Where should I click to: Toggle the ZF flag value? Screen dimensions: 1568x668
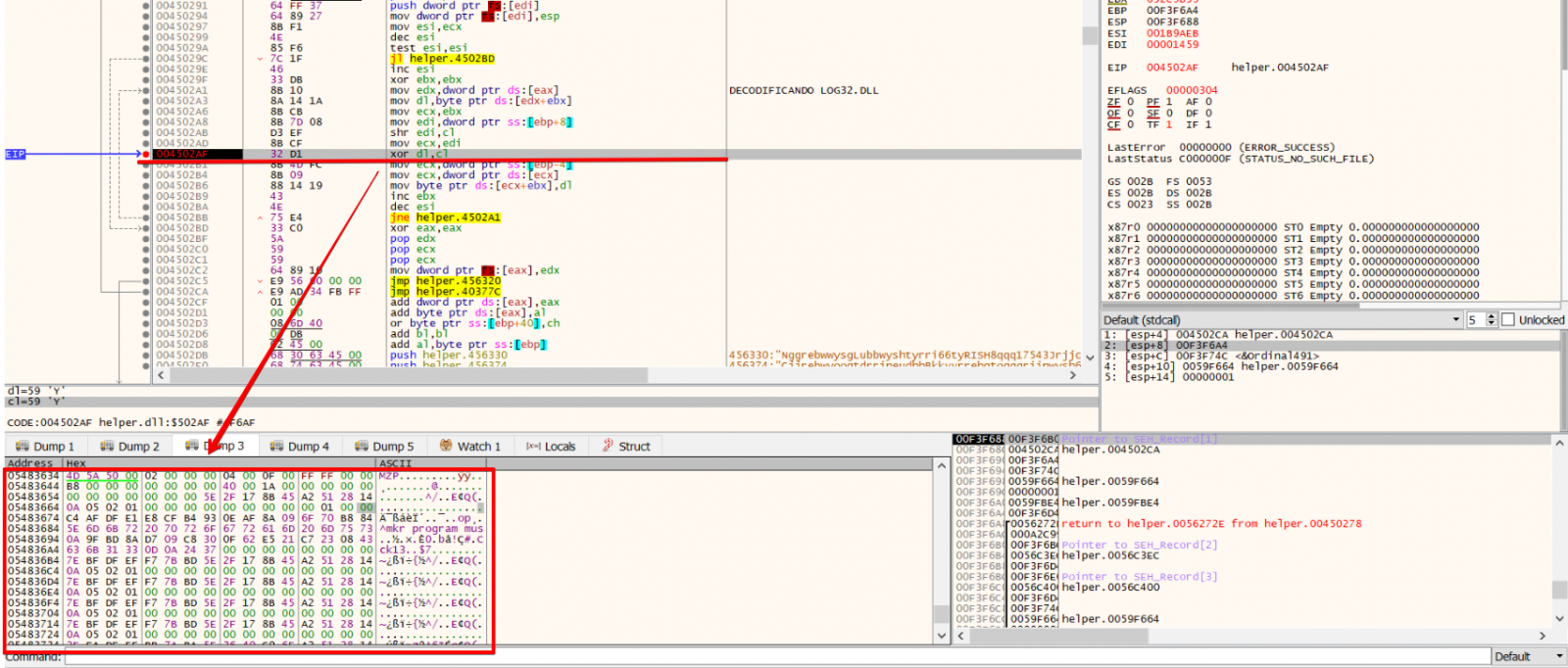[x=1130, y=102]
